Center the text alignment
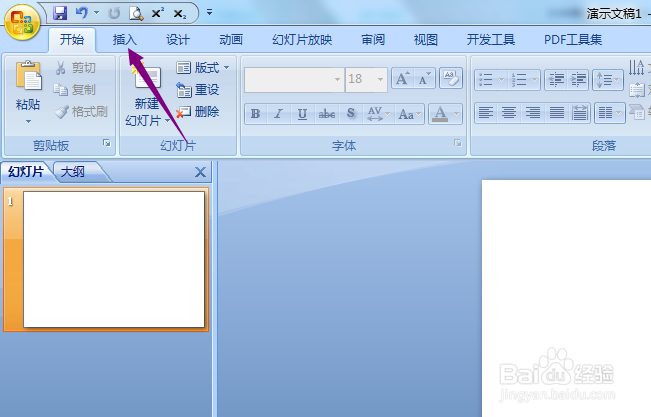Viewport: 651px width, 417px height. (509, 113)
